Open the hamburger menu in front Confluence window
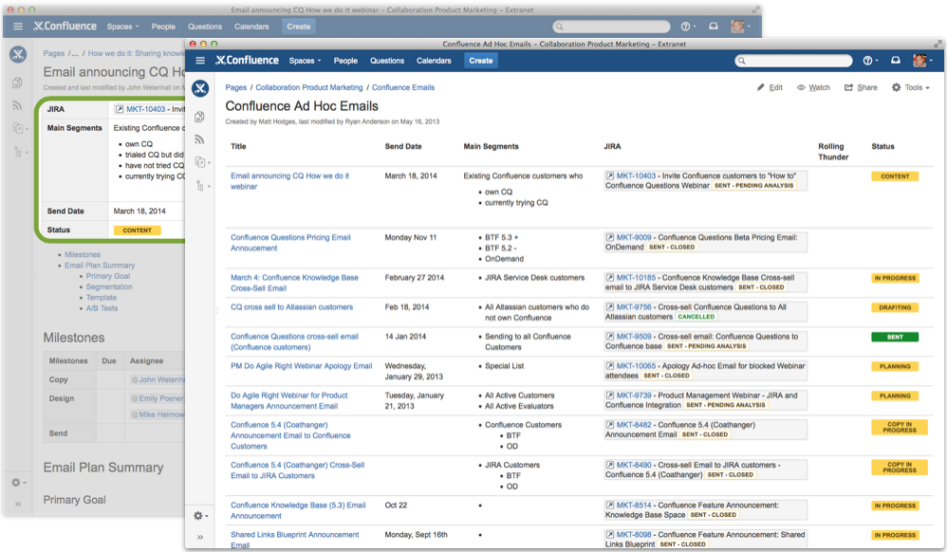Screen dimensions: 947x552 (x=200, y=60)
